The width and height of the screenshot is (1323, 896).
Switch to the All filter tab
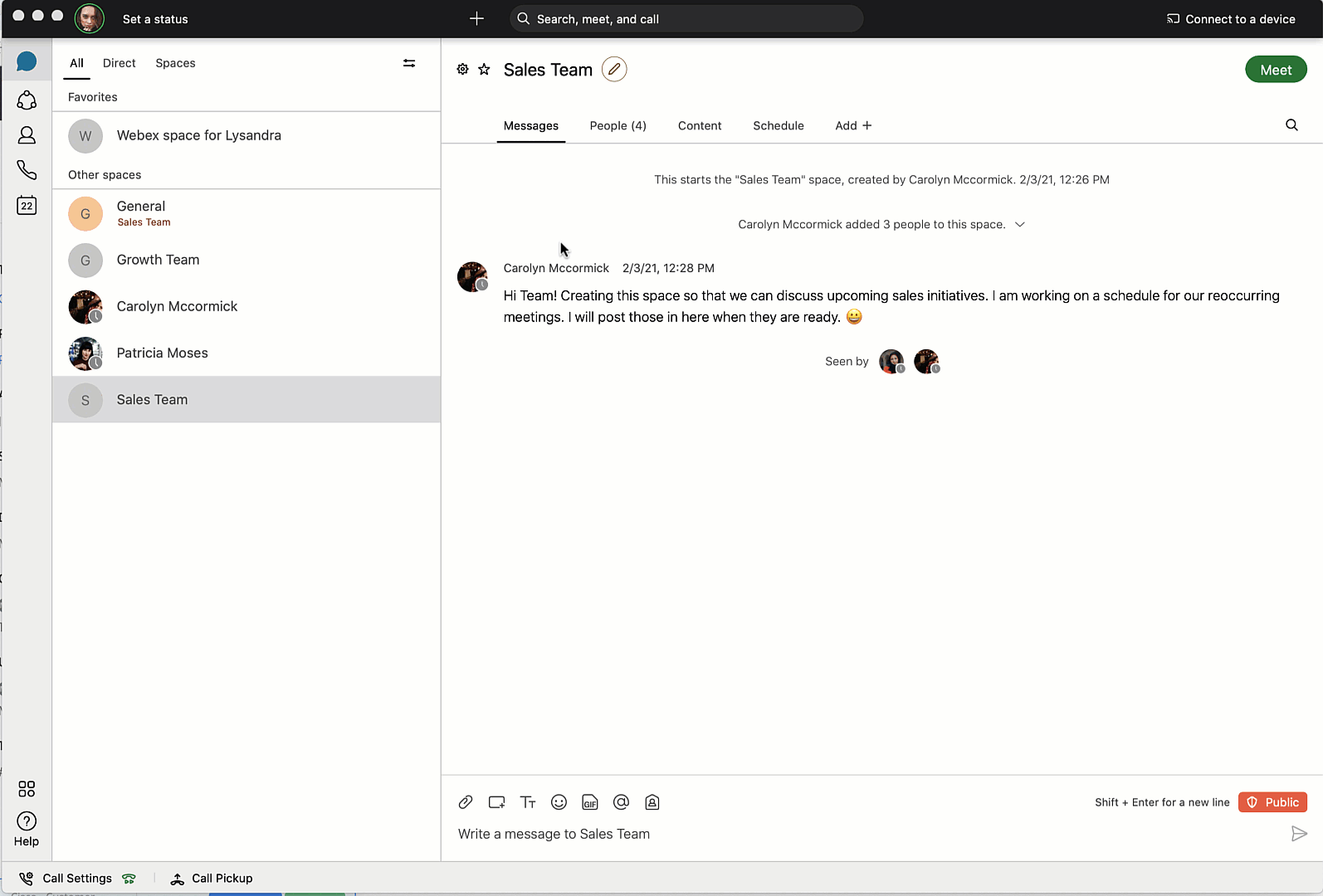76,63
